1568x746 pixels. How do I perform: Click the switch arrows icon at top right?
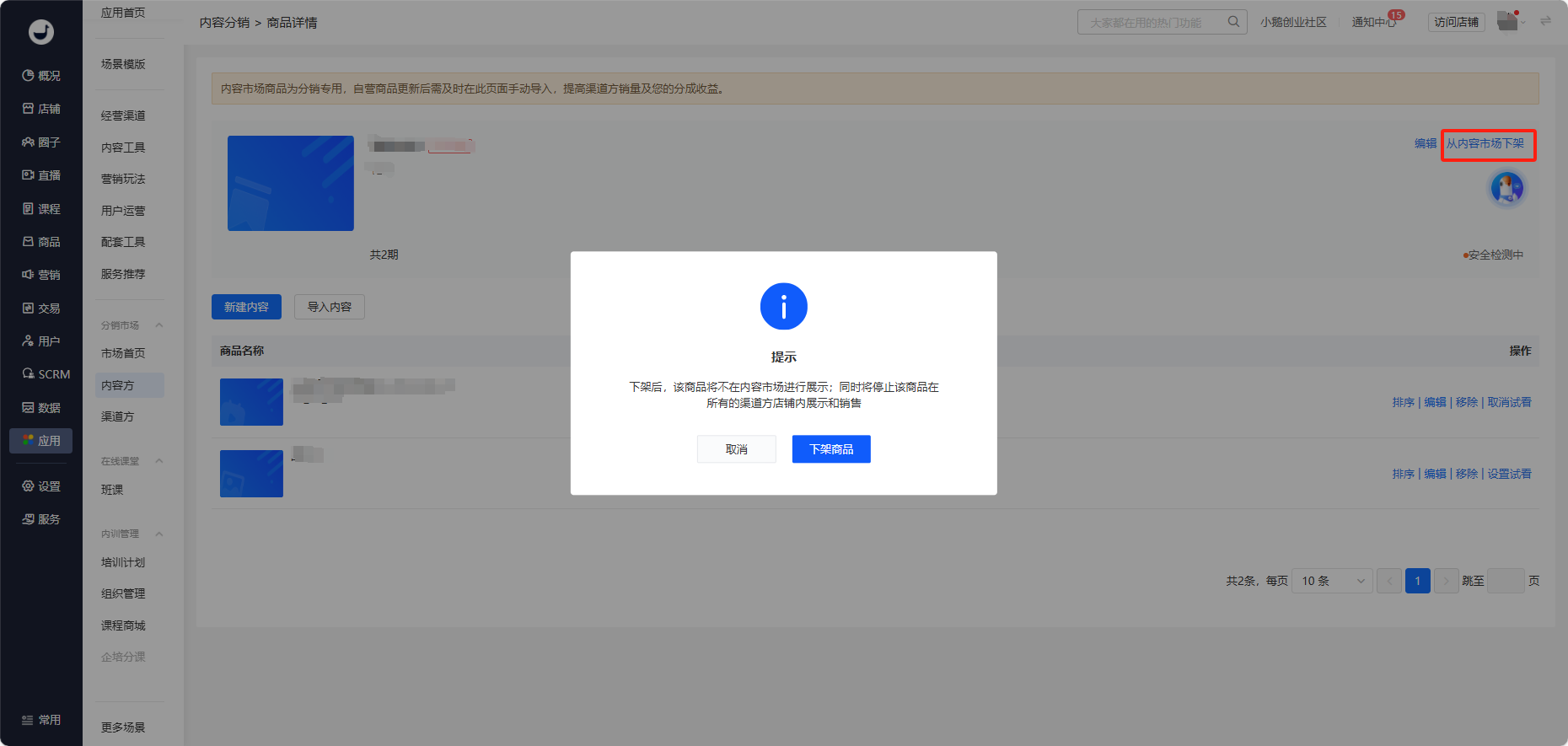click(1545, 21)
